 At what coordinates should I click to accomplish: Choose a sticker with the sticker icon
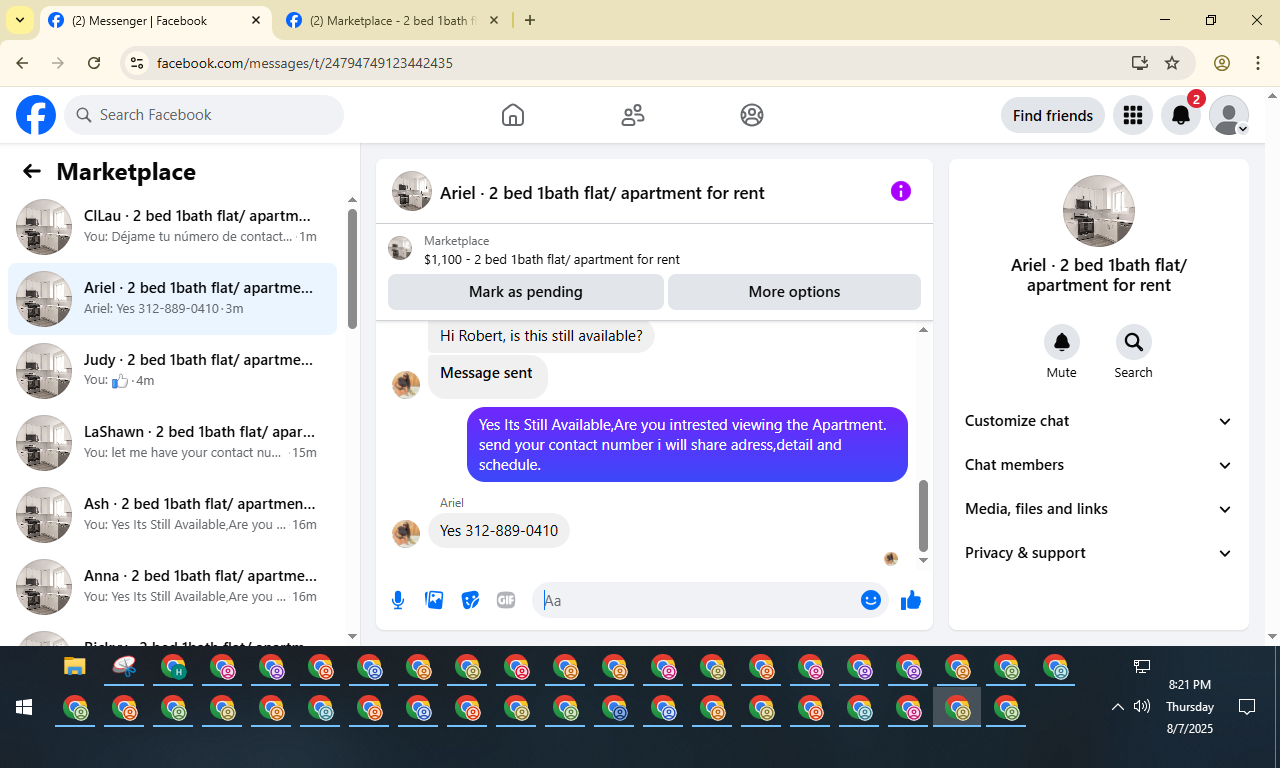[x=470, y=600]
